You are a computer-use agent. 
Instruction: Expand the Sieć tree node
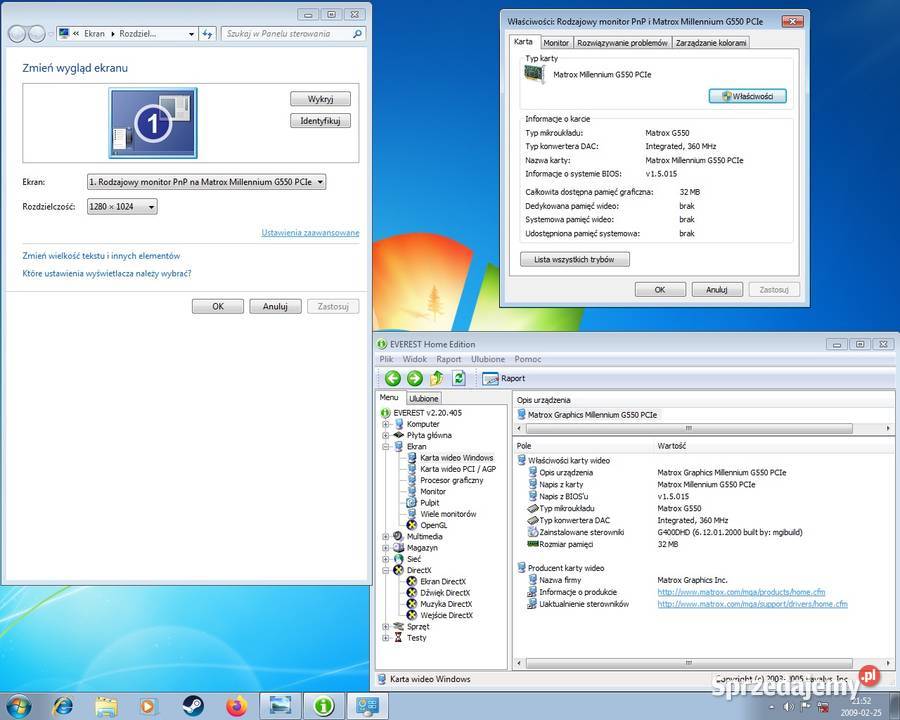pos(386,559)
